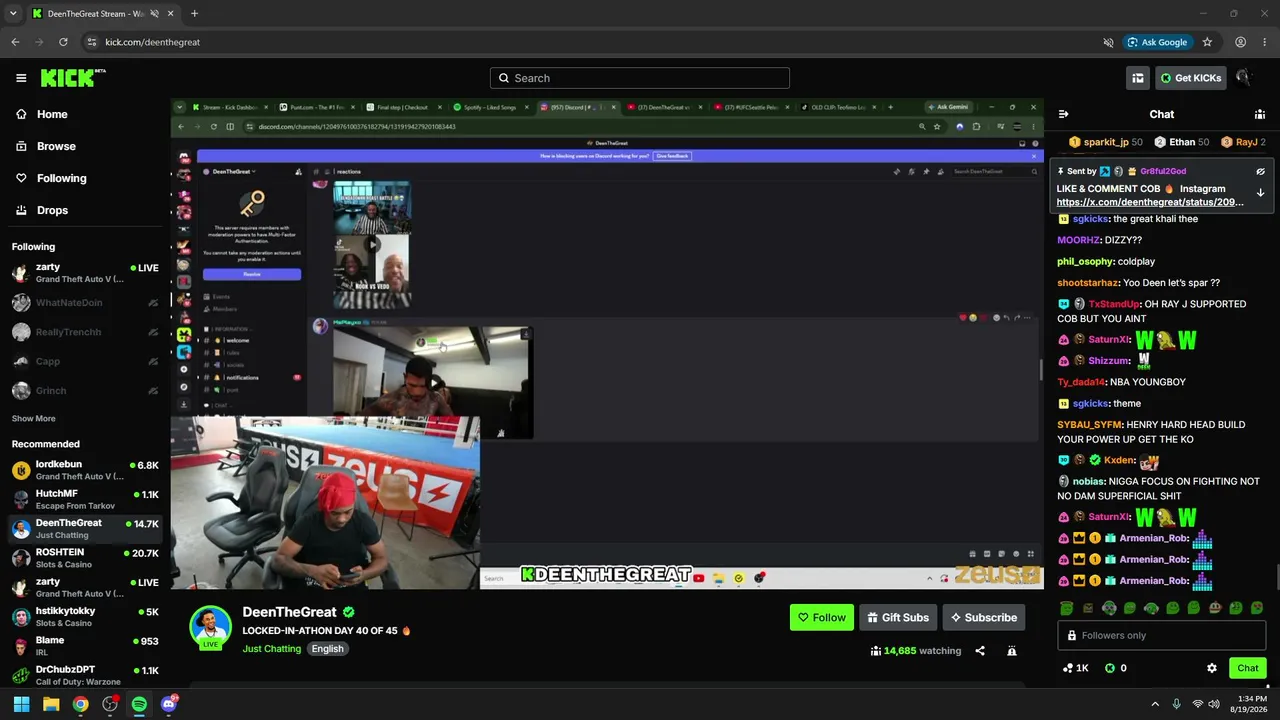Reload the Kick page
Screen dimensions: 1280x720
(x=63, y=42)
